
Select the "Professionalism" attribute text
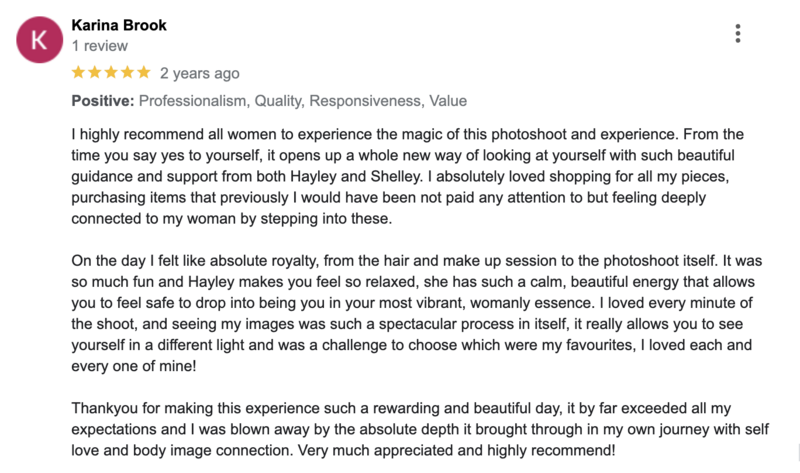click(x=194, y=101)
